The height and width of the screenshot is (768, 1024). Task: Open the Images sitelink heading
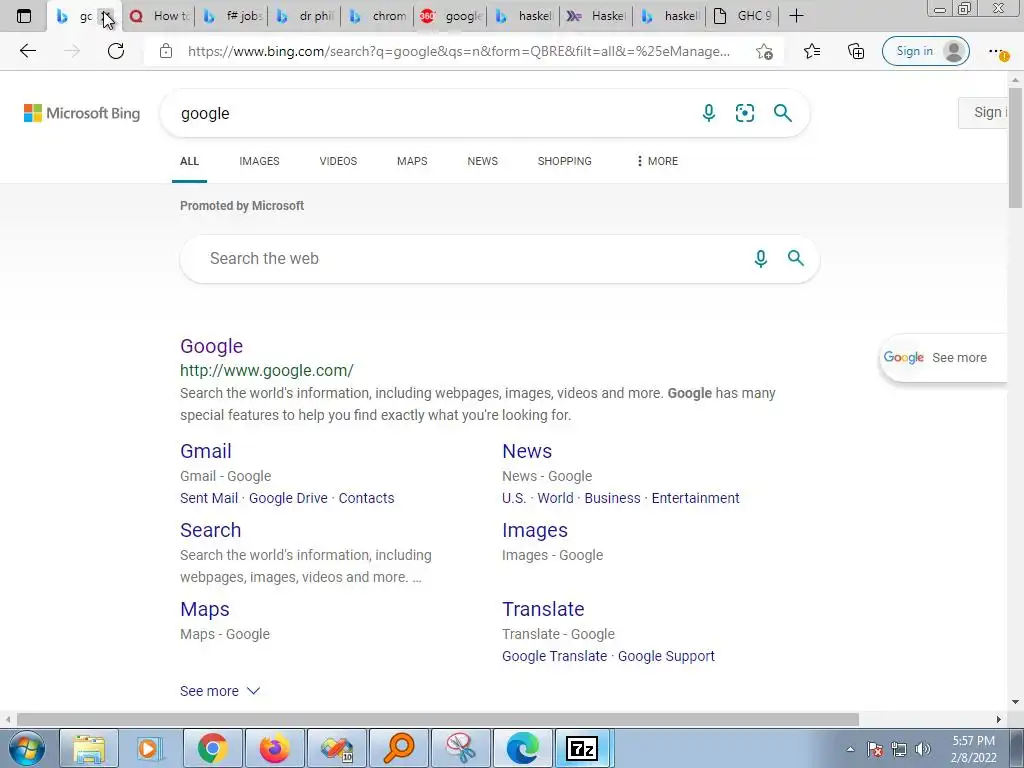(x=535, y=530)
